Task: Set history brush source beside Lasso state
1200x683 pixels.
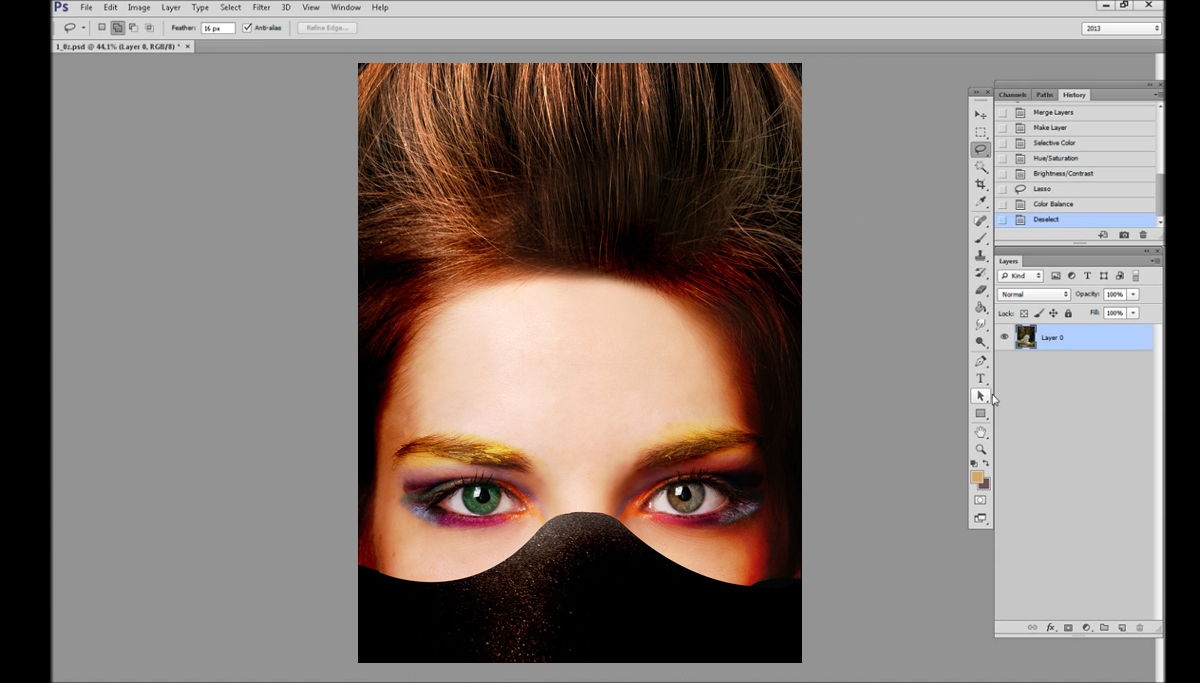Action: 1003,189
